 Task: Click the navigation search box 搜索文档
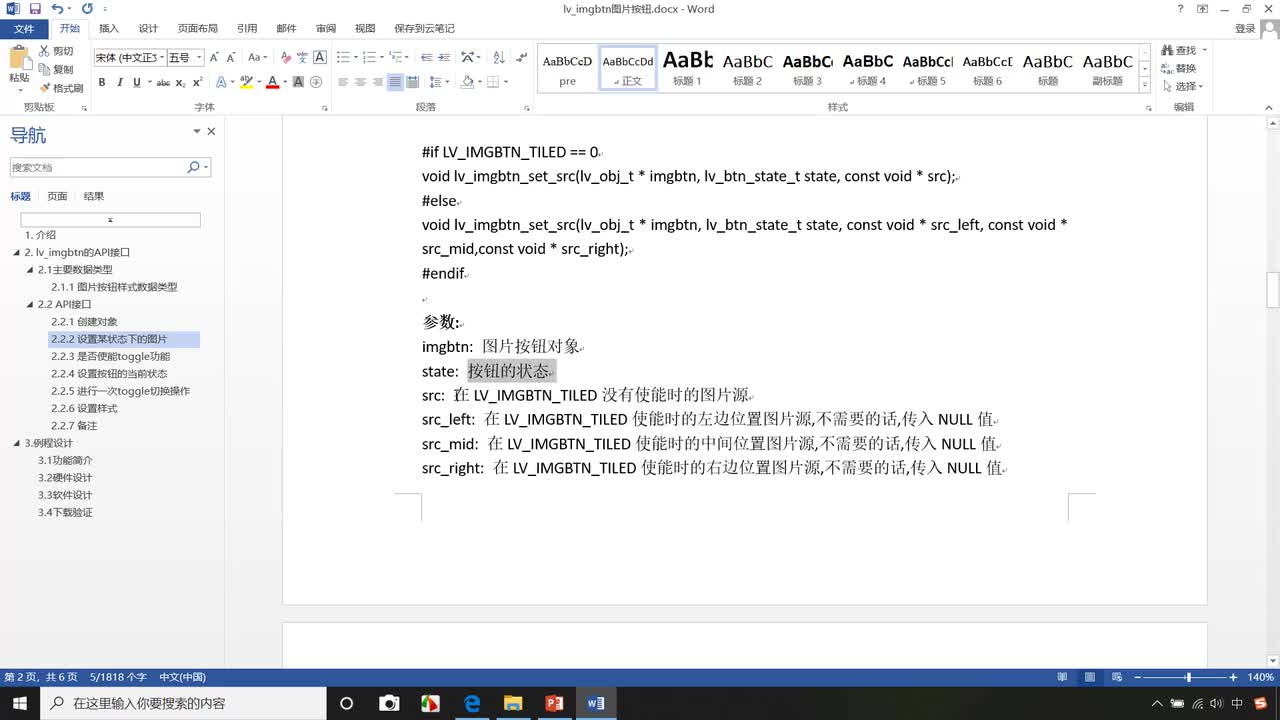click(x=98, y=167)
